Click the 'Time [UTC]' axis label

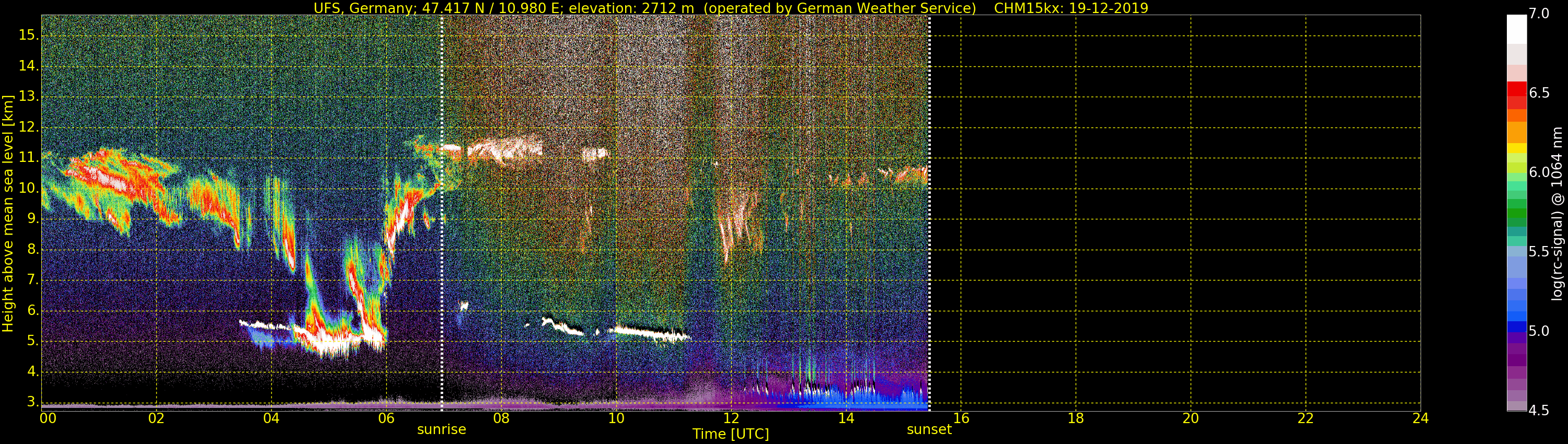click(731, 434)
